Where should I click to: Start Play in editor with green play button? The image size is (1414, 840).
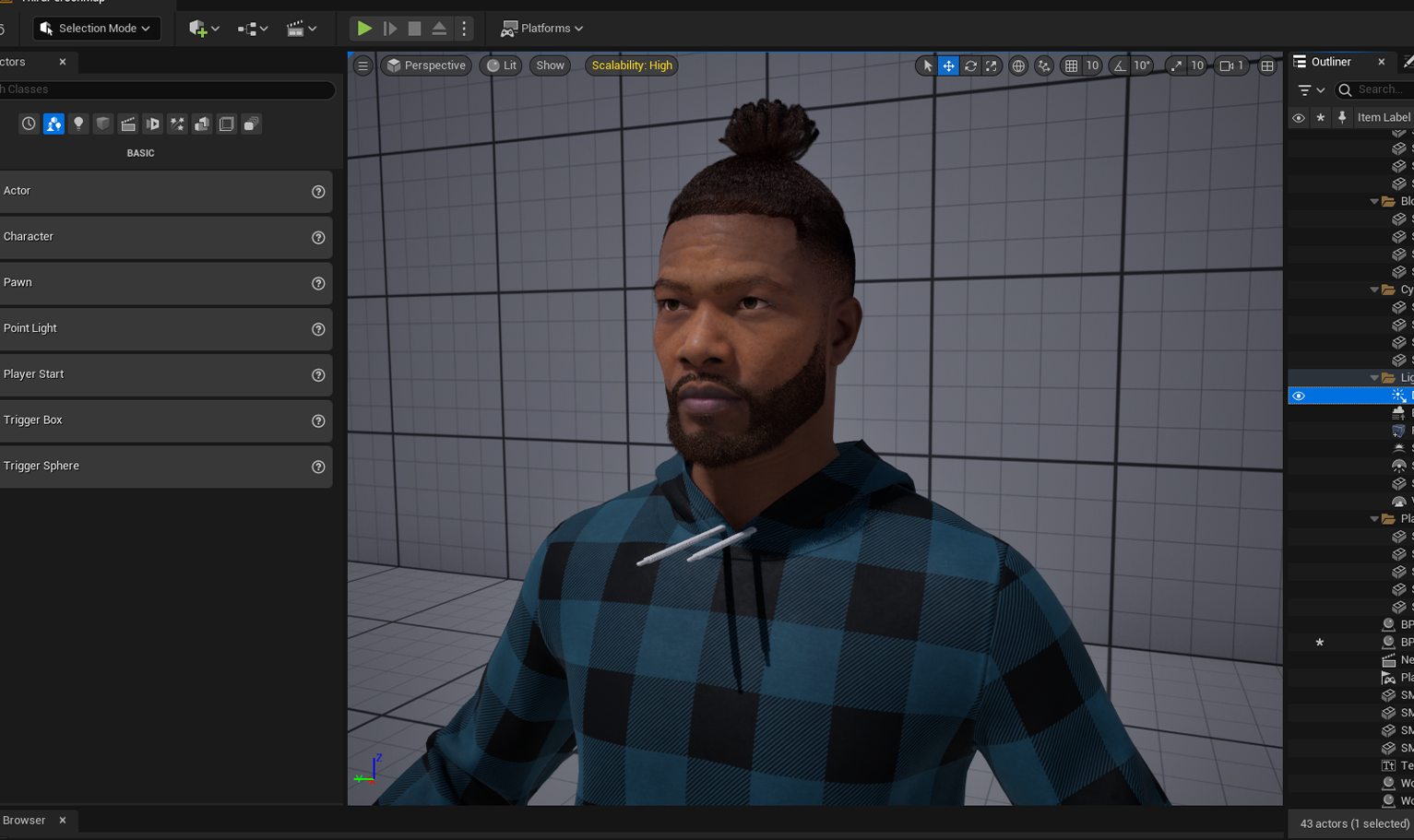click(x=364, y=29)
